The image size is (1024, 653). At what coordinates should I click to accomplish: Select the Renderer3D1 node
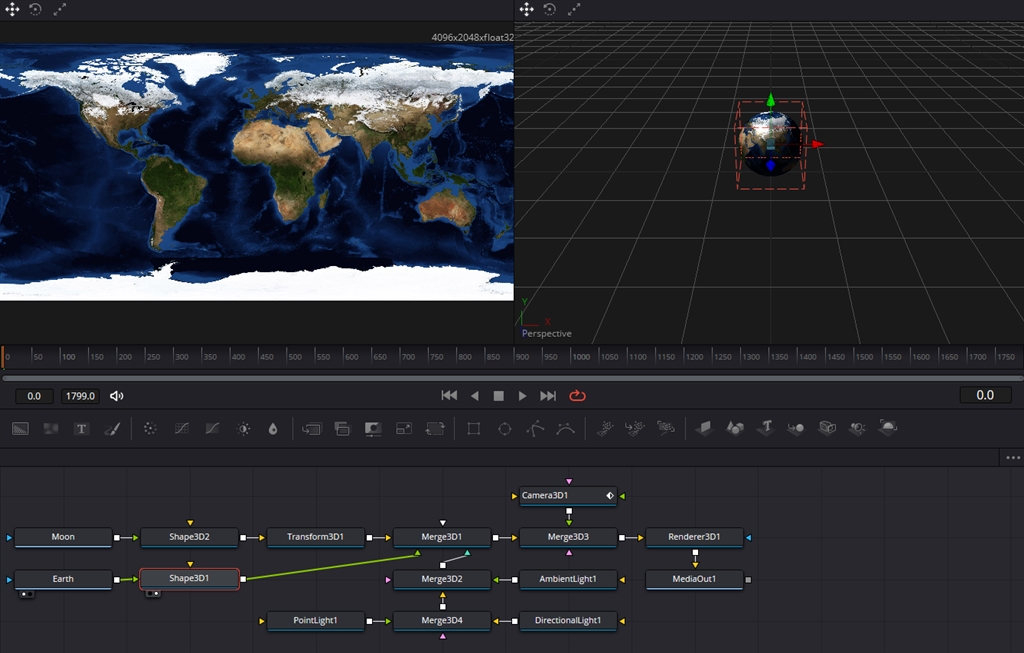pos(694,537)
